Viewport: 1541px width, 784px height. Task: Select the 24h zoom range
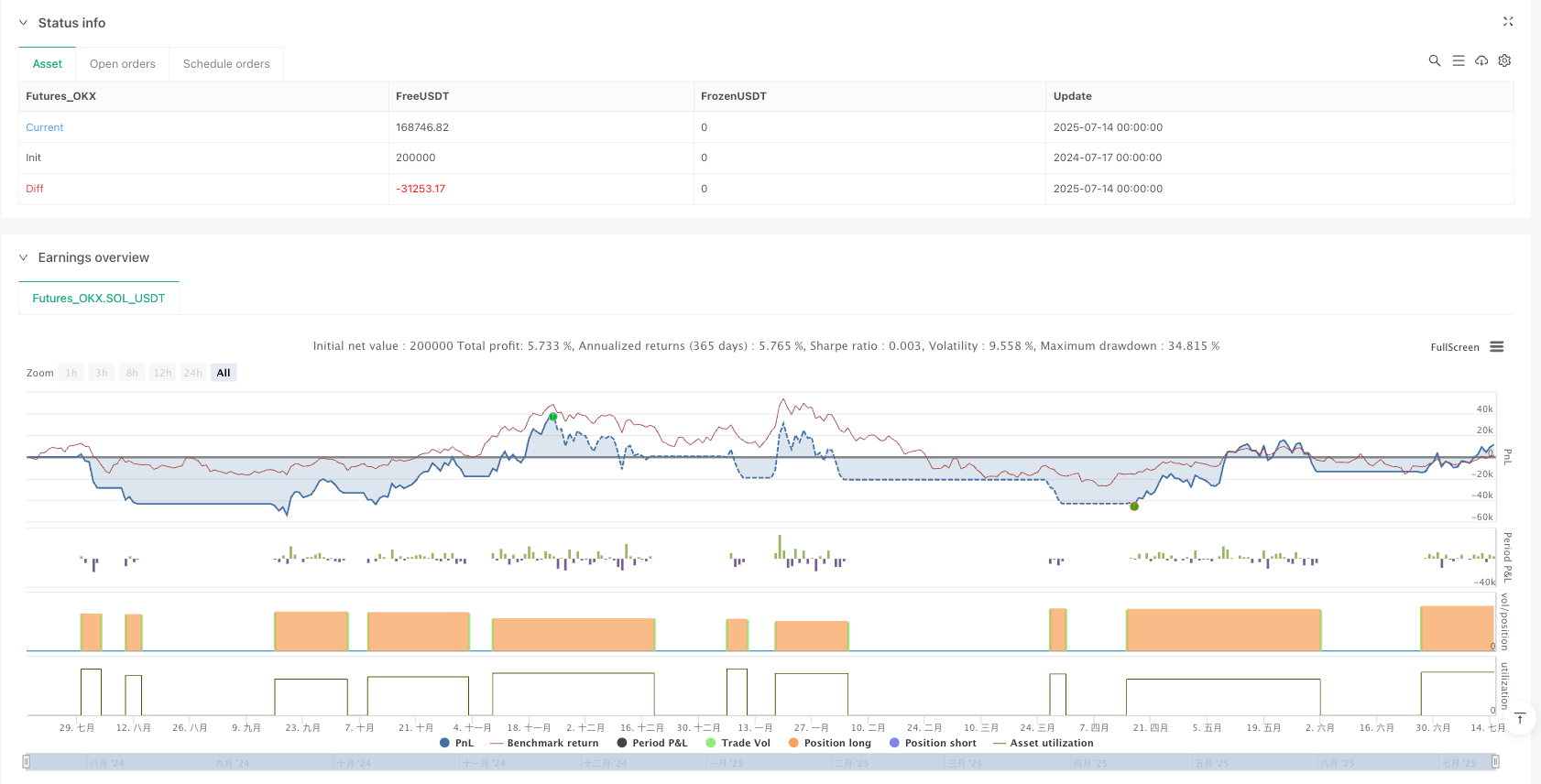(x=192, y=373)
